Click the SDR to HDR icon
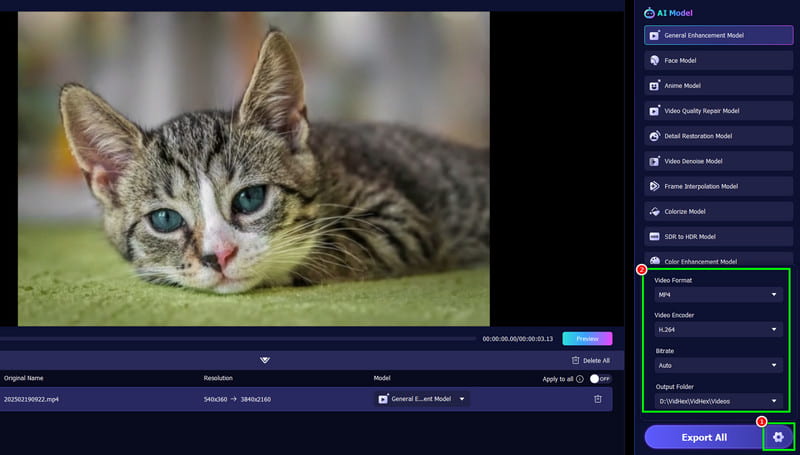Screen dimensions: 800x455 (x=654, y=237)
